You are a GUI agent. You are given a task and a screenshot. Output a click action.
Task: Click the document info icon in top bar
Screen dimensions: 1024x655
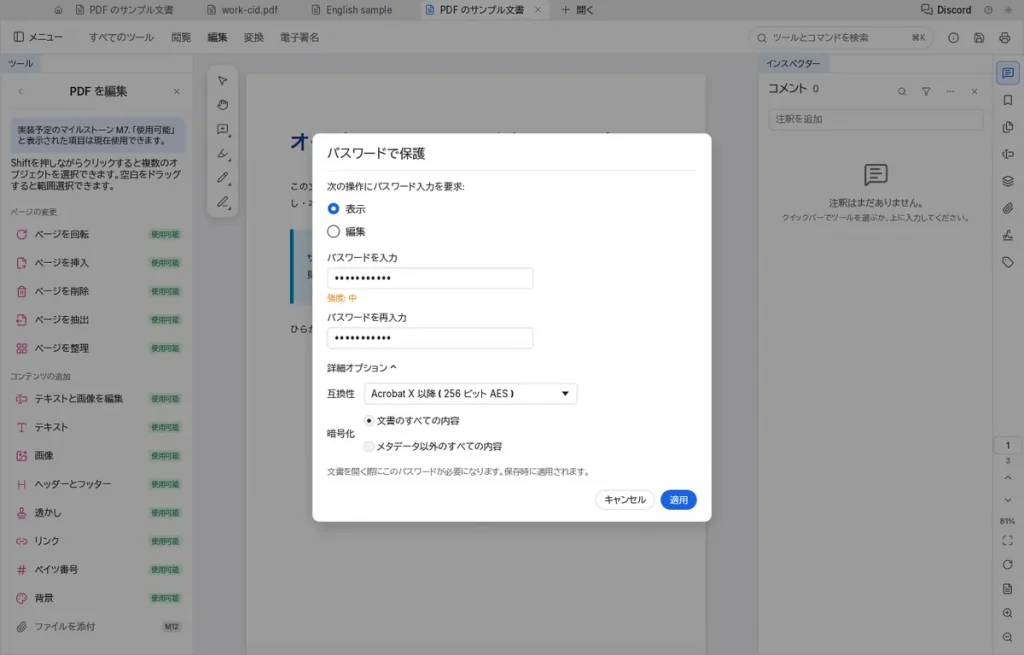(x=953, y=38)
